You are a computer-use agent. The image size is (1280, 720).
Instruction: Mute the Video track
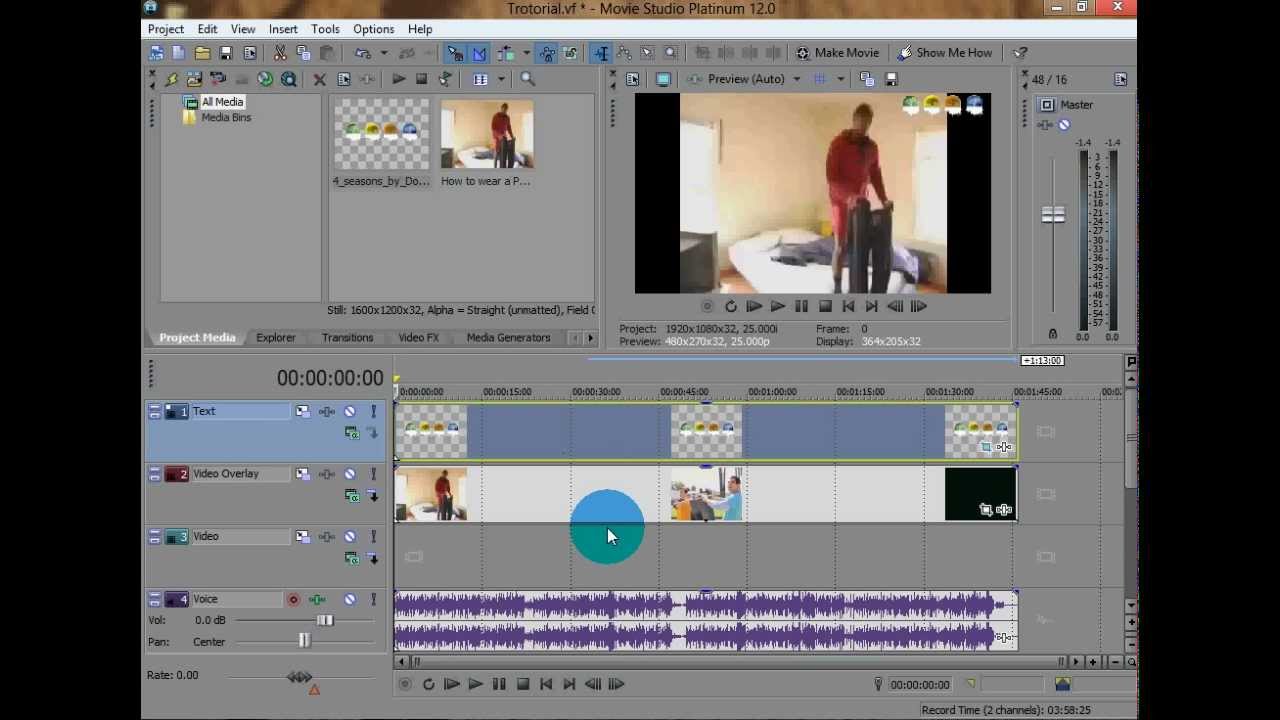350,537
